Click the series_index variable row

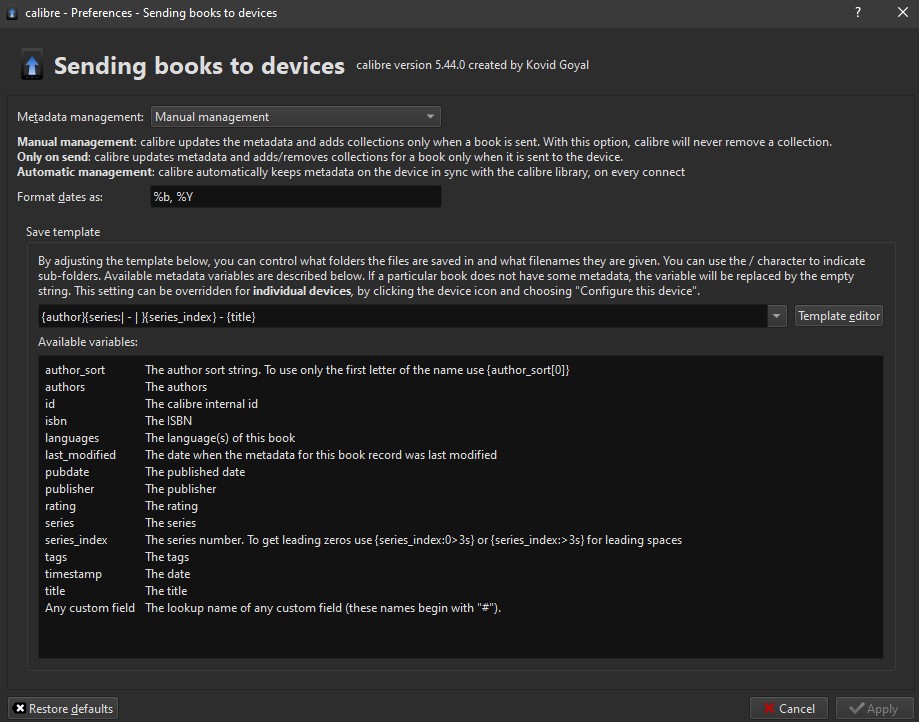click(x=76, y=540)
